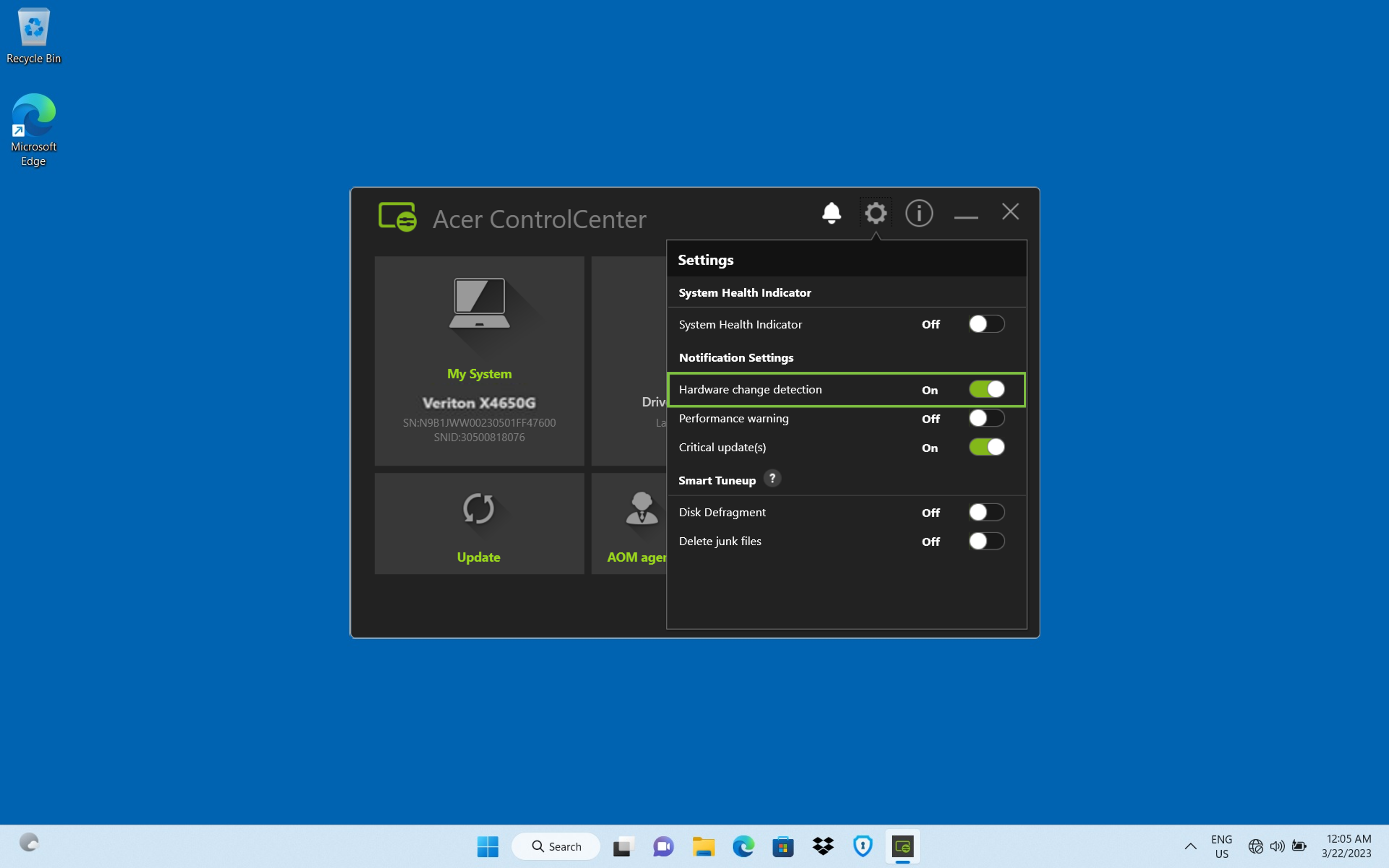Open Dropbox from the taskbar
Screen dimensions: 1389x868
click(823, 846)
